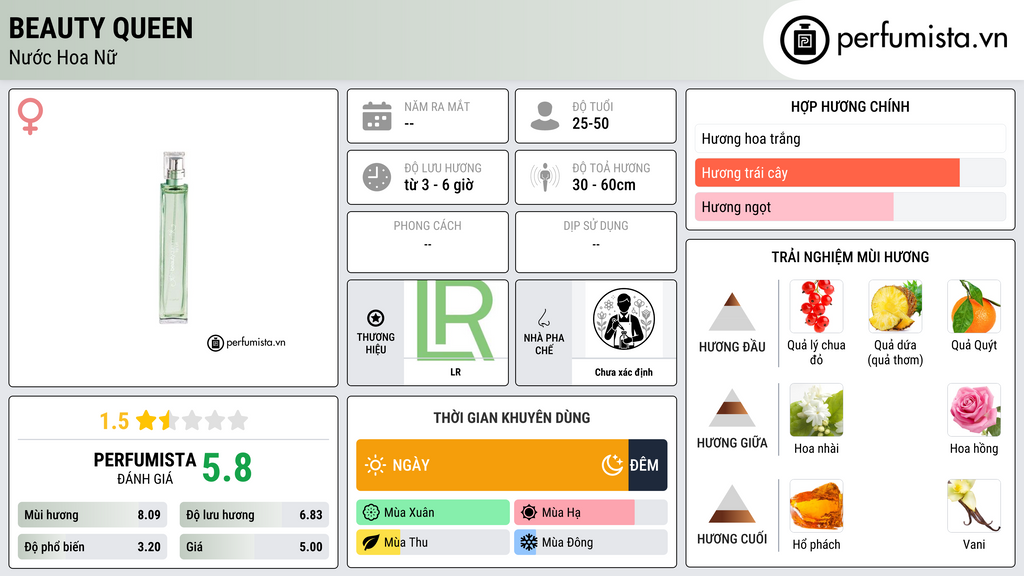Image resolution: width=1024 pixels, height=576 pixels.
Task: Click the snowflake icon beside Mùa Đông
Action: click(x=529, y=542)
